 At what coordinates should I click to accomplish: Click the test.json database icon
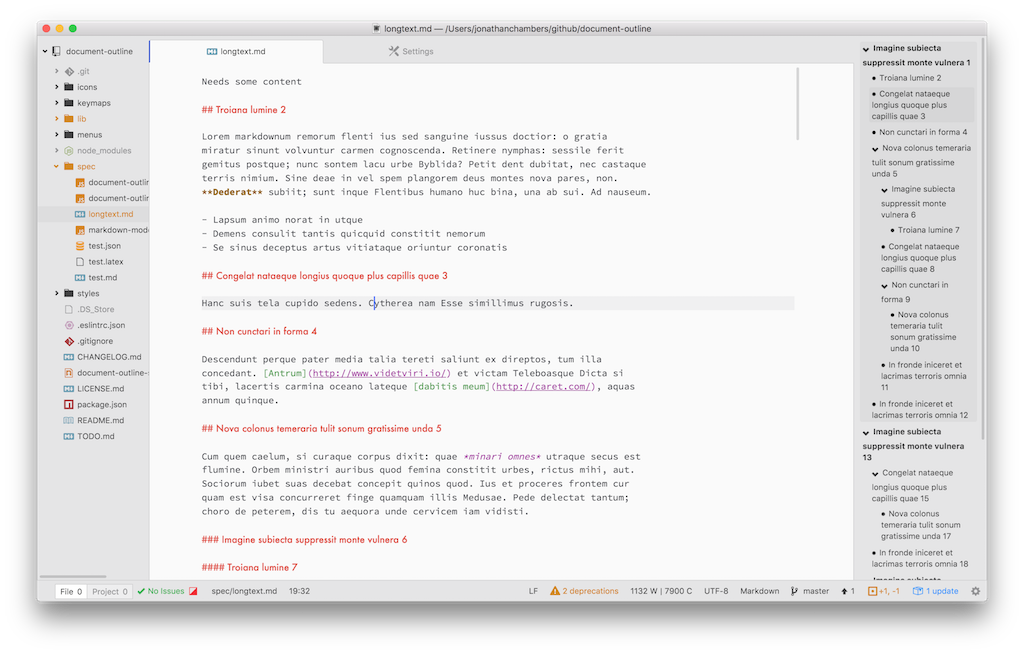pos(80,246)
